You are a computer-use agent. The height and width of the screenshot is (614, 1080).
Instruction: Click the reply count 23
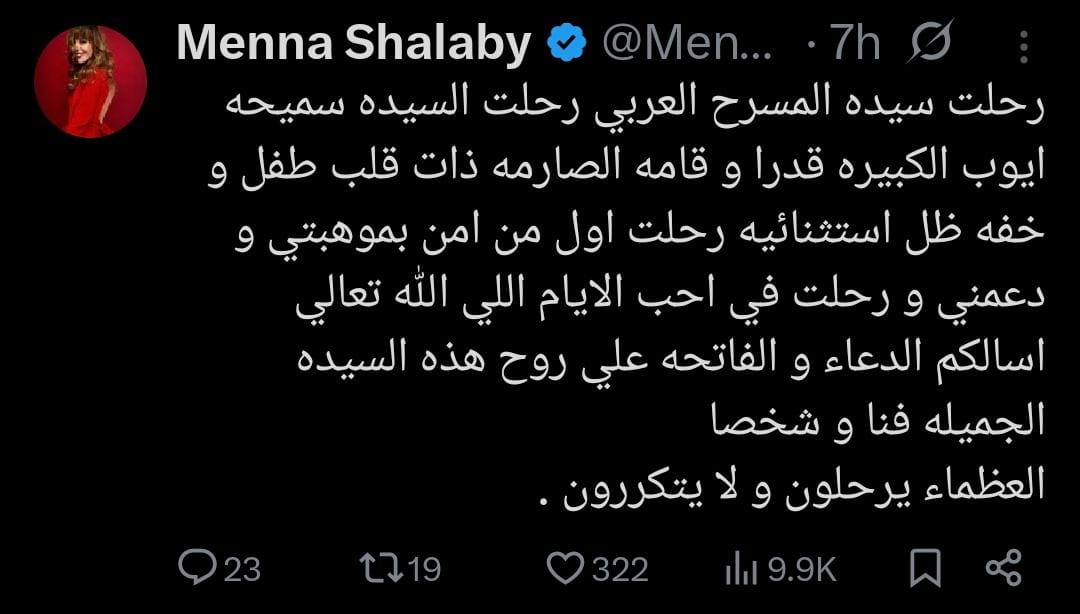click(241, 570)
